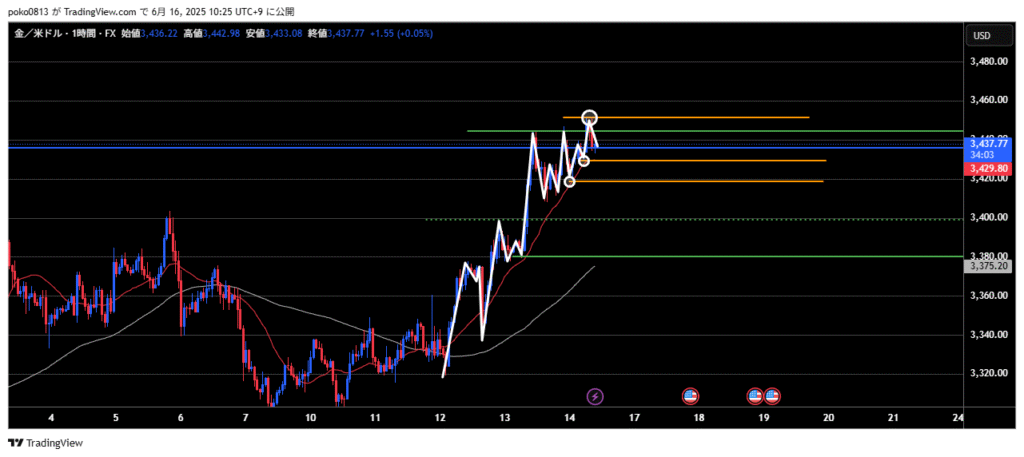Screen dimensions: 1024x457
Task: Click date label 17 on time axis
Action: tap(635, 417)
